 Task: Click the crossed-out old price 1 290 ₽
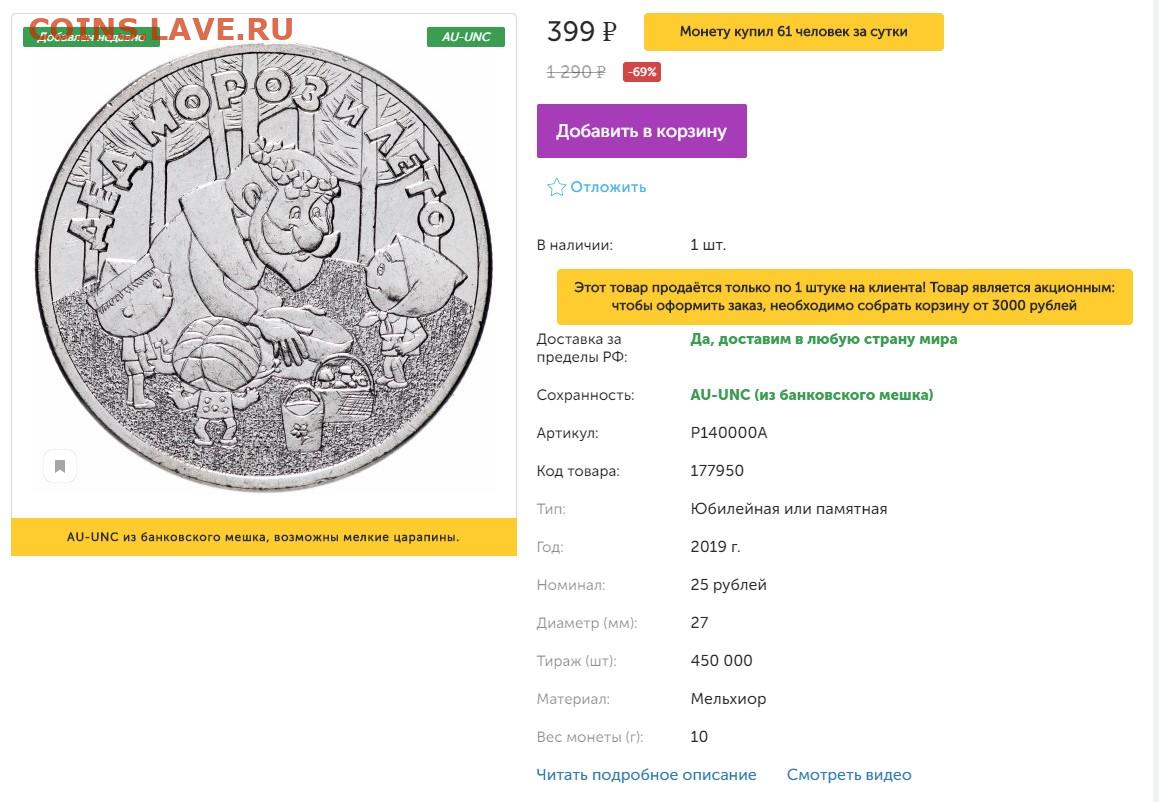click(576, 72)
